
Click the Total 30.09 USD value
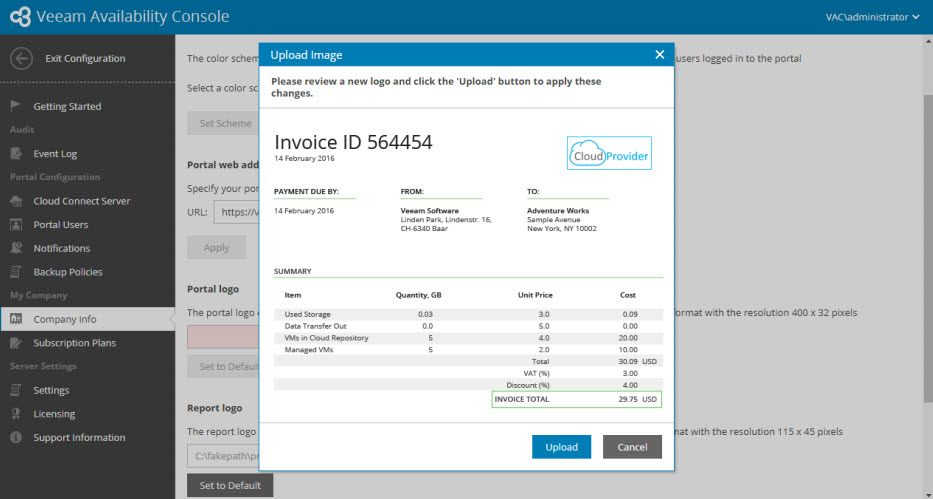click(637, 362)
